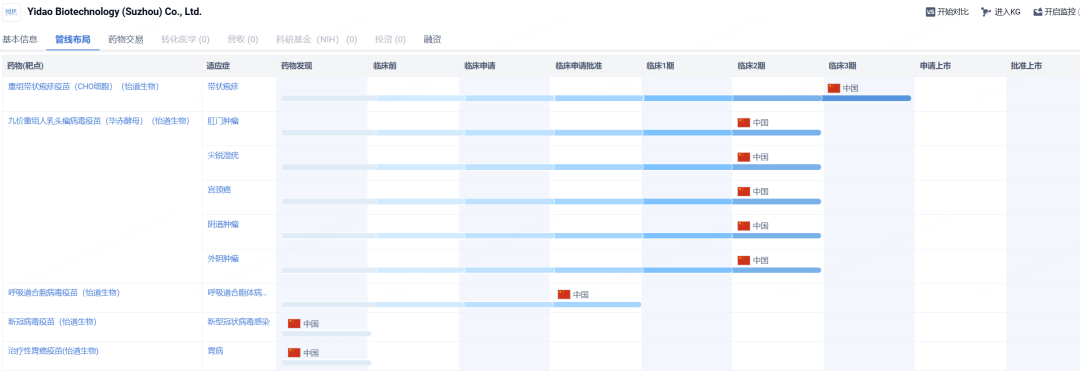Click 尖锐湿疣 indication link
This screenshot has height=373, width=1080.
pyautogui.click(x=223, y=155)
